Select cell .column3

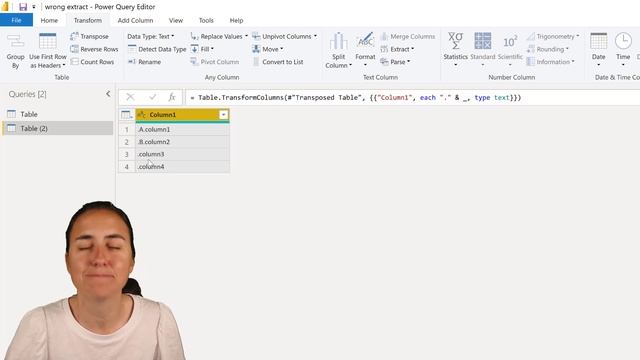click(182, 154)
